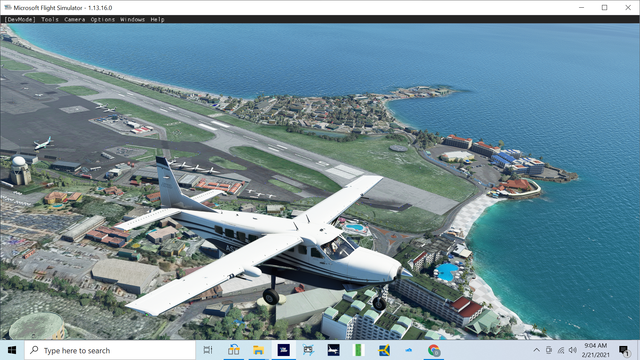Open Snip & Sketch taskbar icon

coord(308,350)
